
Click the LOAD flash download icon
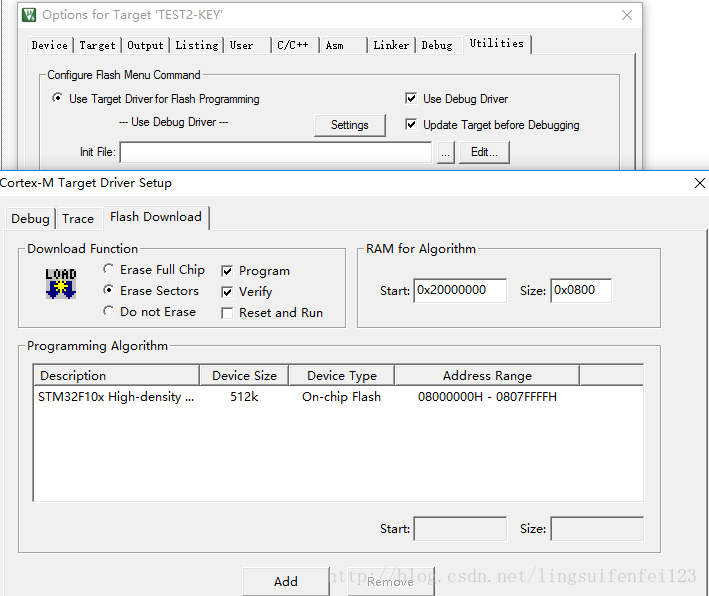tap(61, 284)
